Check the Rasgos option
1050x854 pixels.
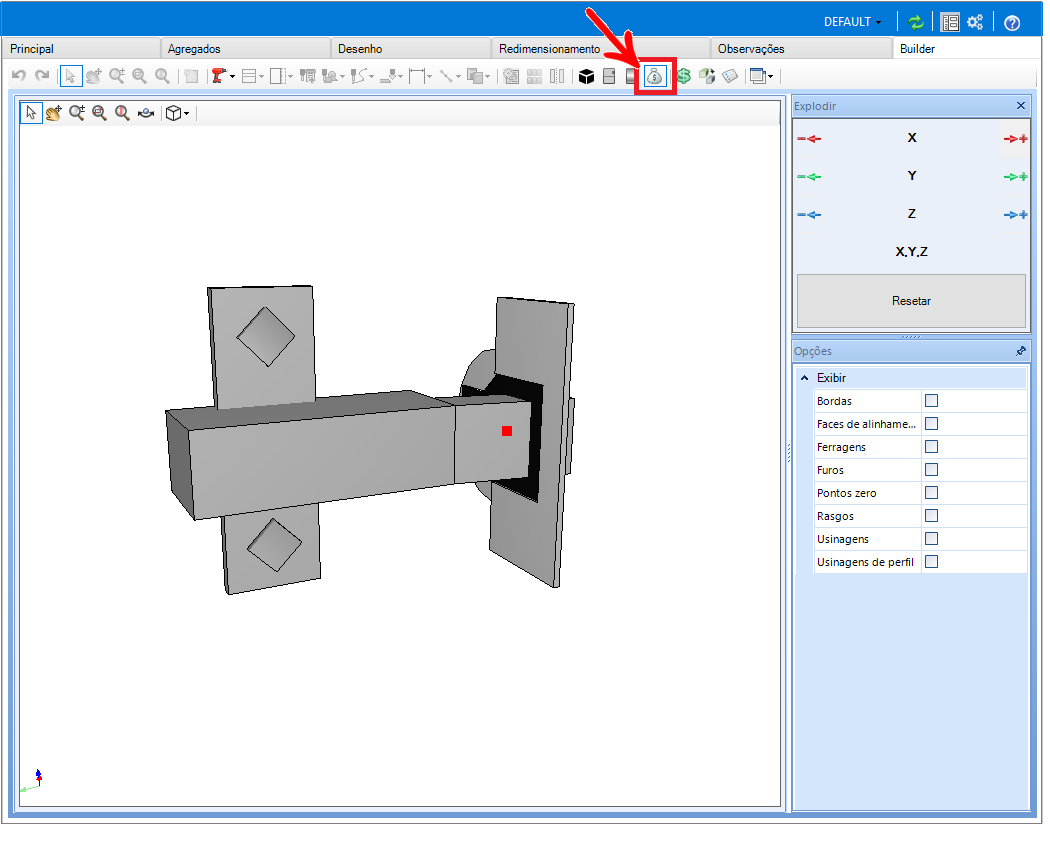coord(931,516)
